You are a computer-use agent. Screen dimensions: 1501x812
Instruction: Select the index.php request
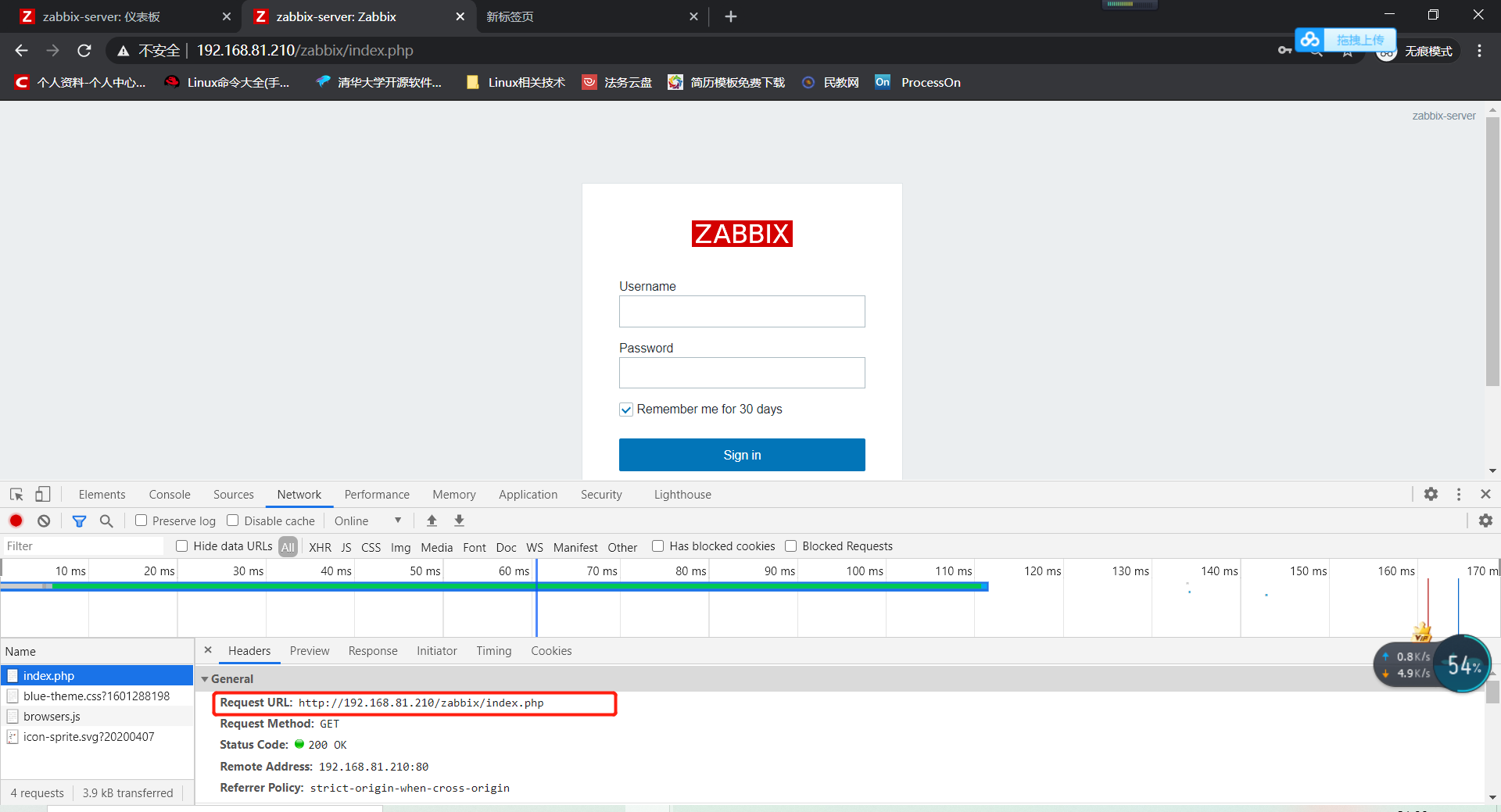coord(97,676)
